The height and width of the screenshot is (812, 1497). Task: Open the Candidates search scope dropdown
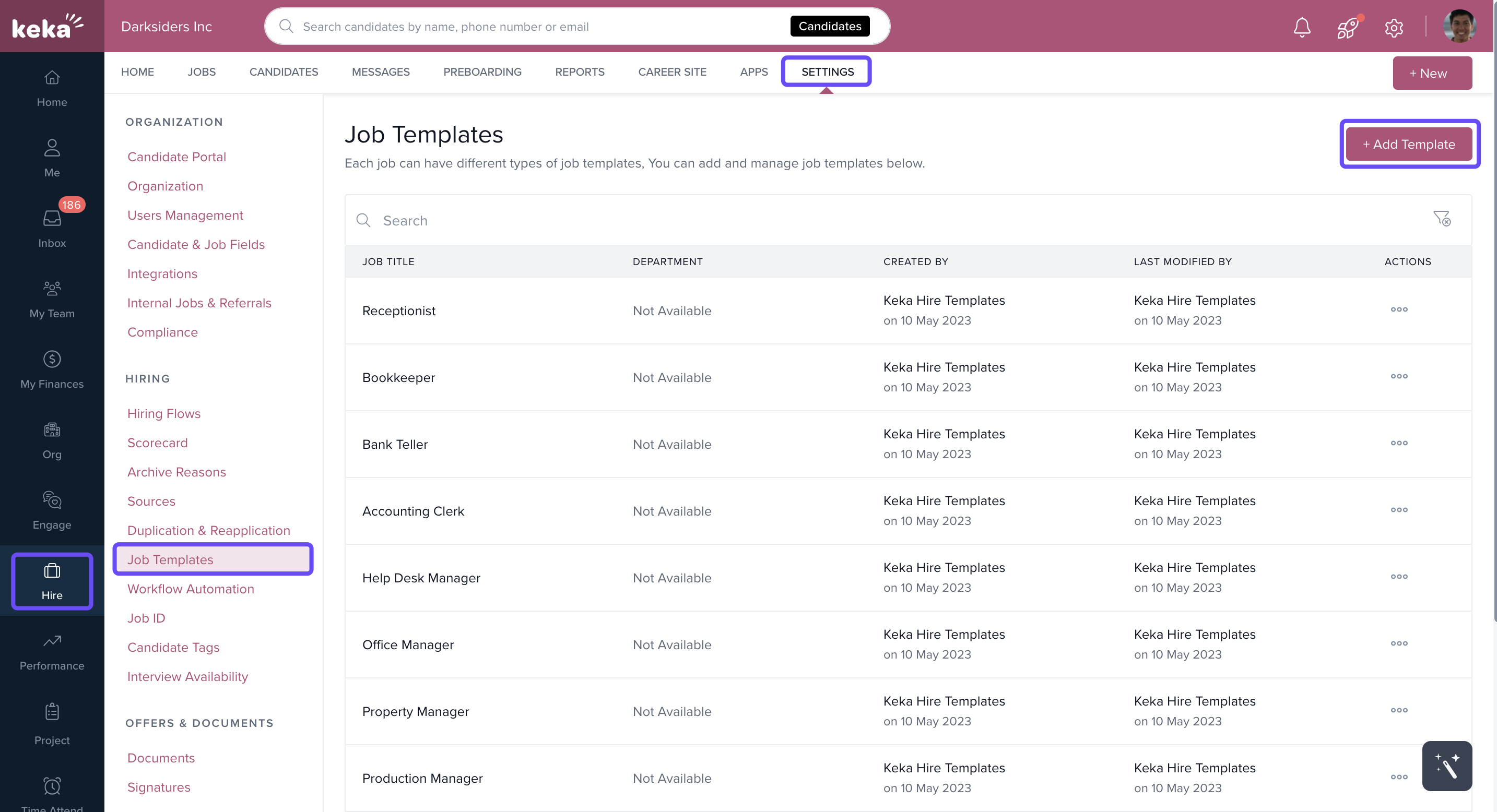pos(829,26)
